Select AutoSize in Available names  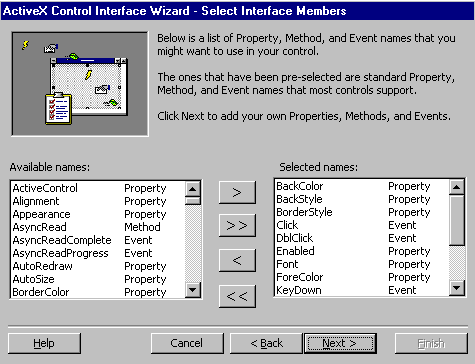97,279
